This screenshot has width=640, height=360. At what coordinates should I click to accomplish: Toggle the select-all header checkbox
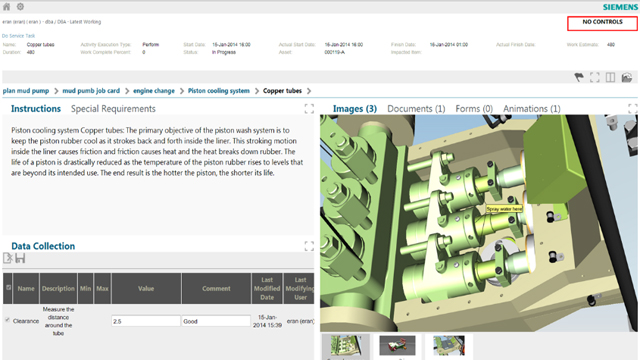(8, 287)
